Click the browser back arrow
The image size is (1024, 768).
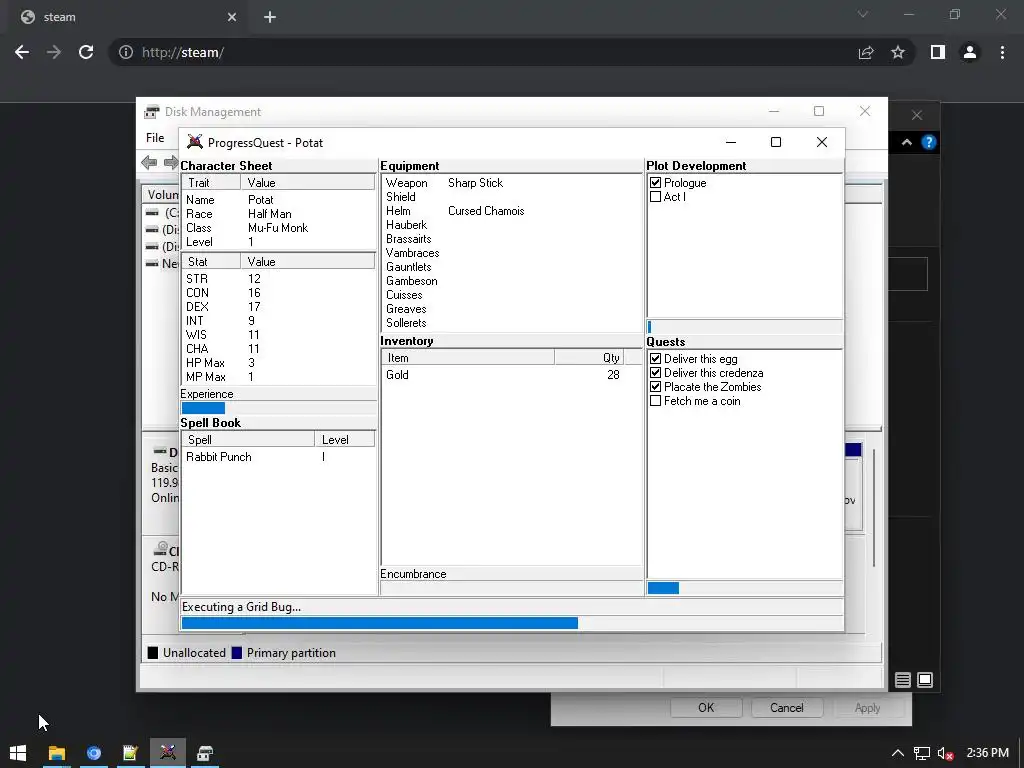22,52
